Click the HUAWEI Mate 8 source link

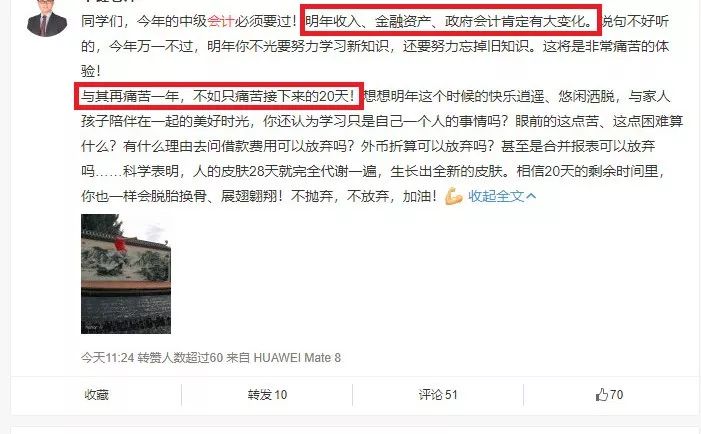click(x=297, y=358)
